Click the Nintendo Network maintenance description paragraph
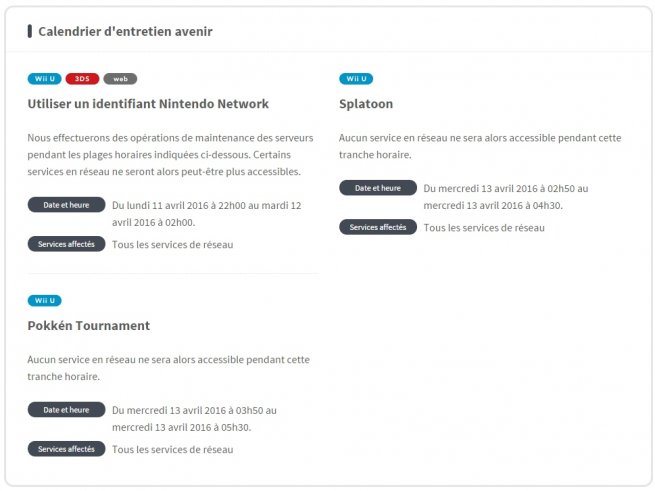 tap(170, 154)
